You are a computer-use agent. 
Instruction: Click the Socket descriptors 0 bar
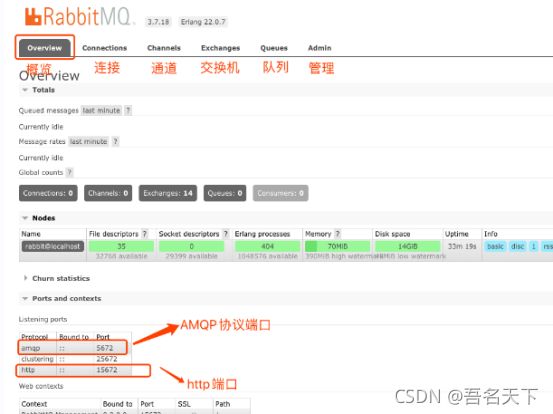click(x=192, y=246)
